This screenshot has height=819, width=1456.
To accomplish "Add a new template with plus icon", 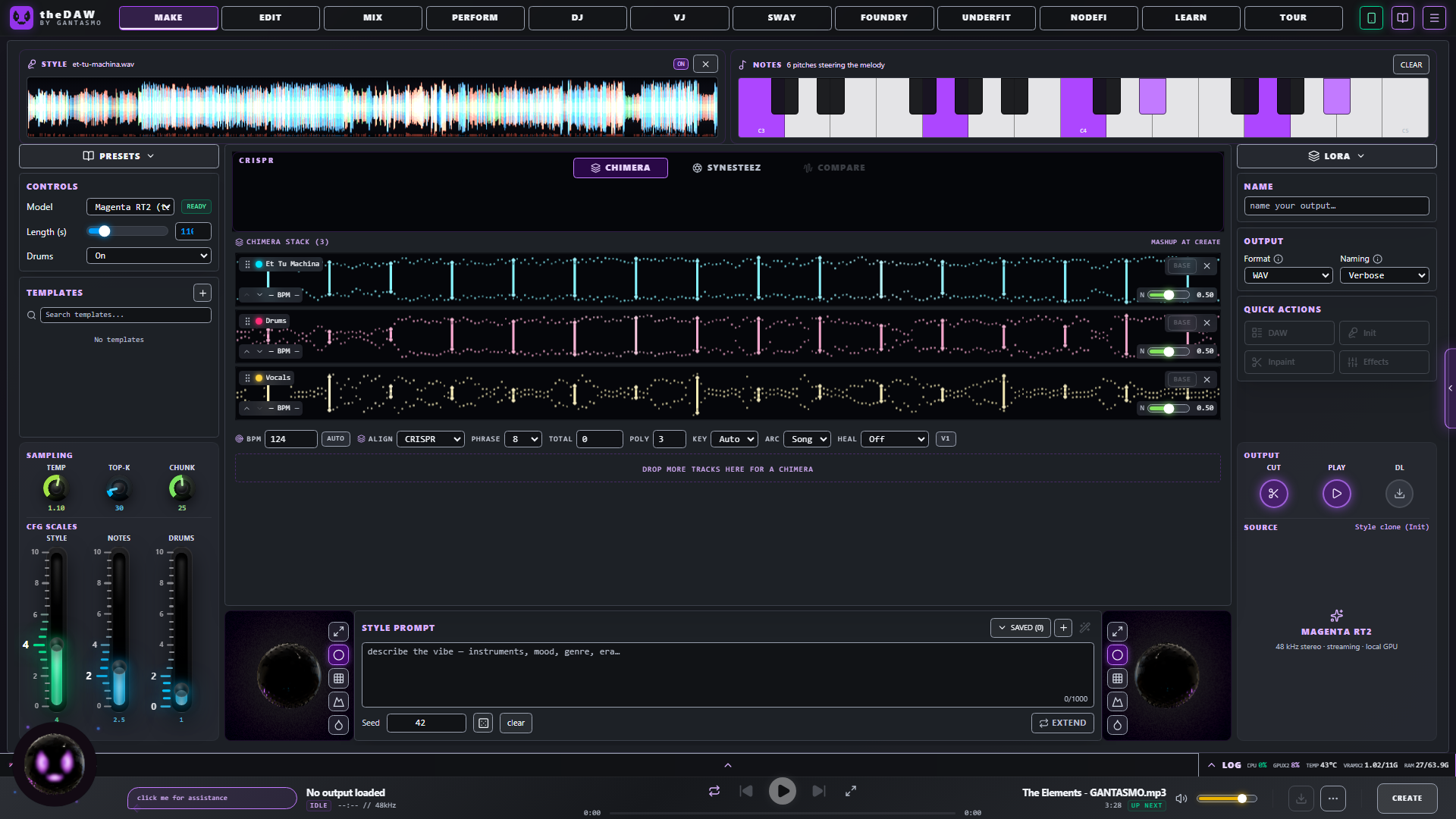I will click(x=202, y=293).
